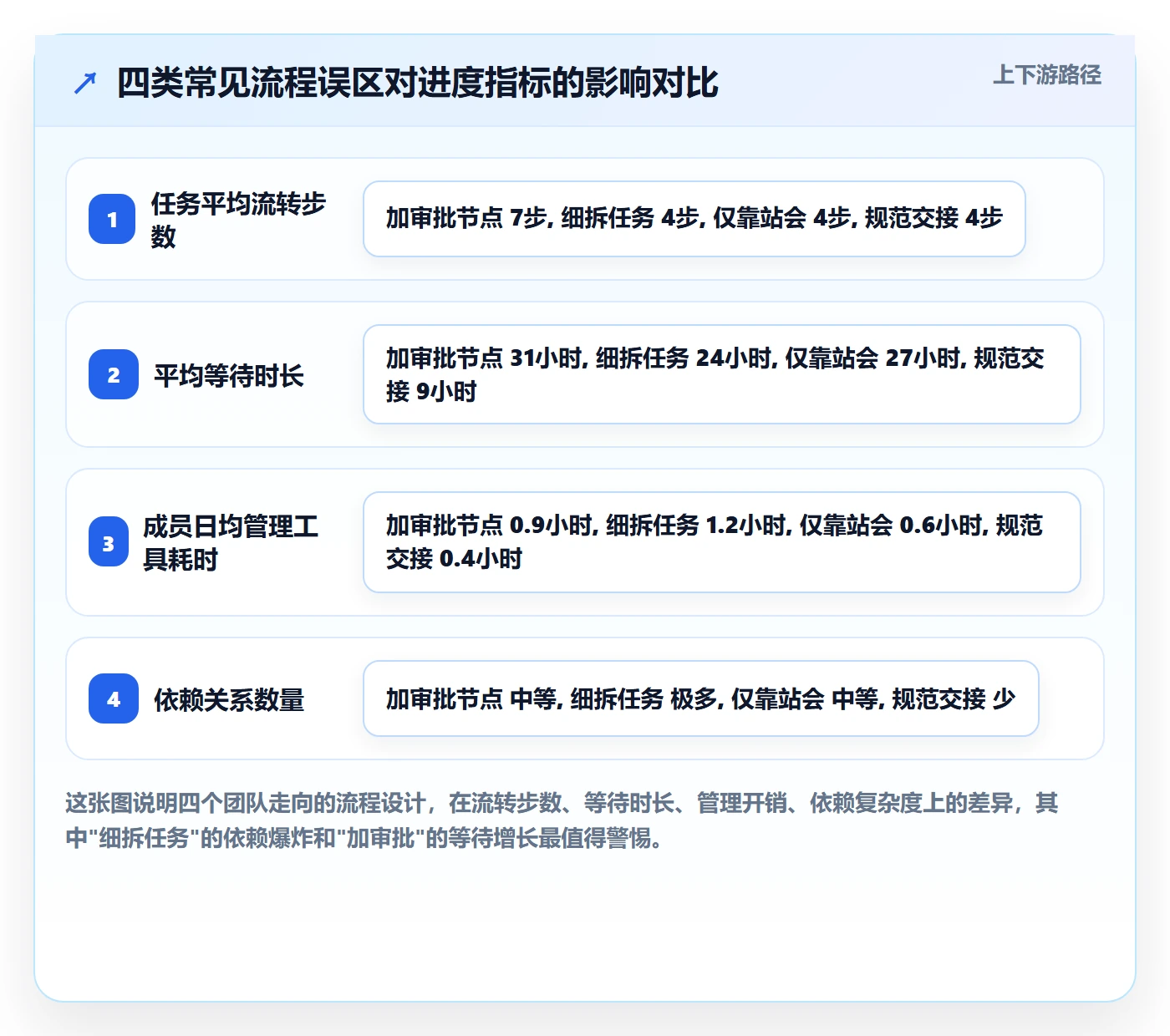Click the arrow icon beside the title
This screenshot has width=1170, height=1036.
(x=85, y=83)
